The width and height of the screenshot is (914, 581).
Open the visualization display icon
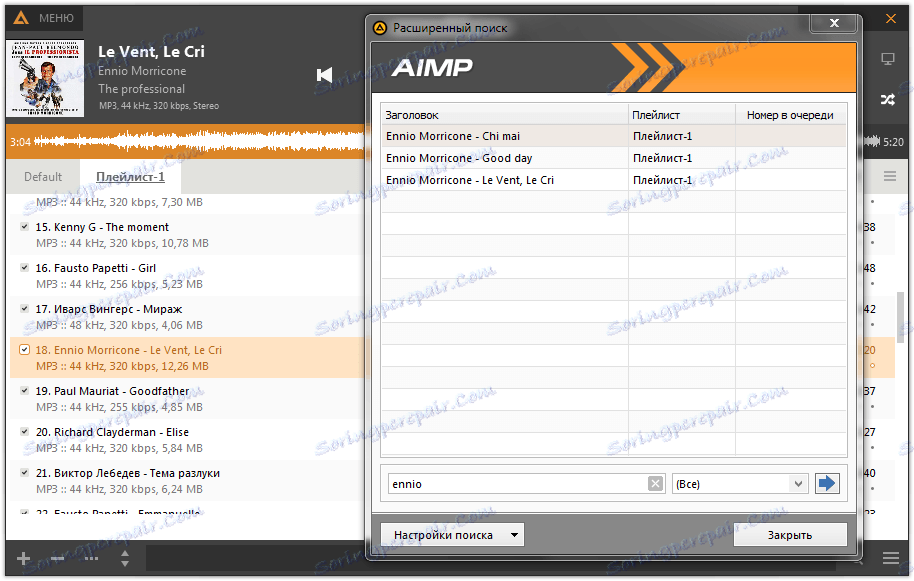pyautogui.click(x=888, y=57)
